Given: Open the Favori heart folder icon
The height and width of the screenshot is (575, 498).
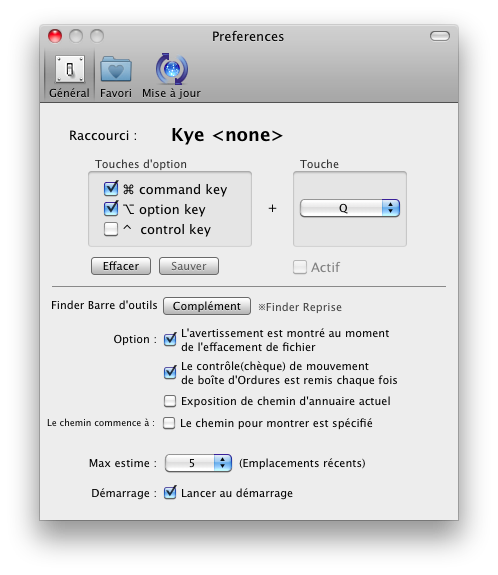Looking at the screenshot, I should (x=116, y=69).
